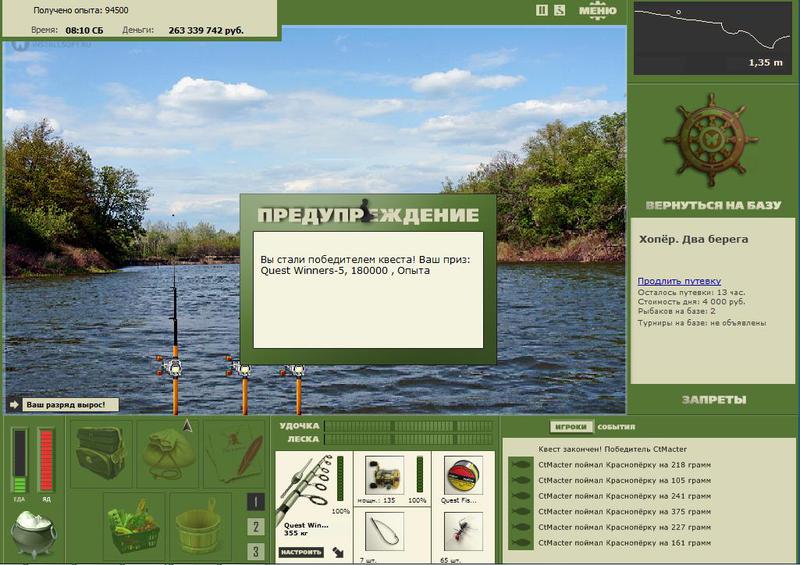Click the ПРЕДУПРЕЖДЕНИЕ dialog title

[368, 215]
